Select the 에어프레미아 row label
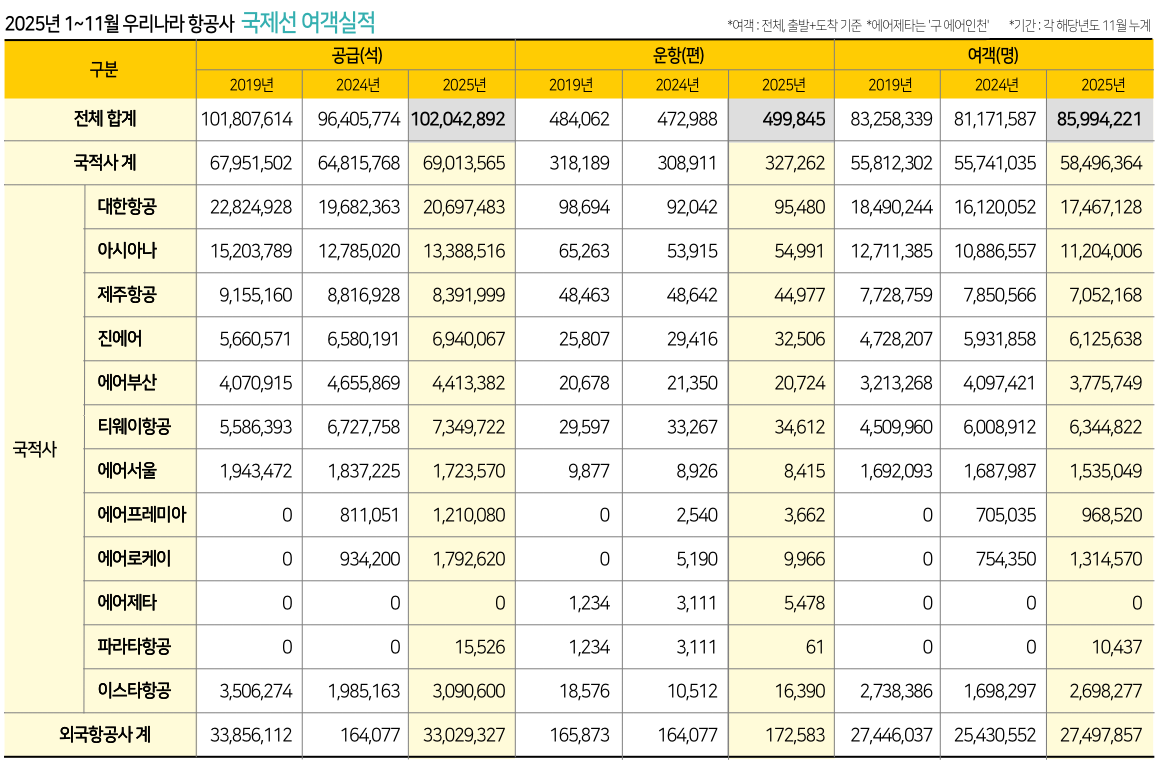 pos(142,514)
